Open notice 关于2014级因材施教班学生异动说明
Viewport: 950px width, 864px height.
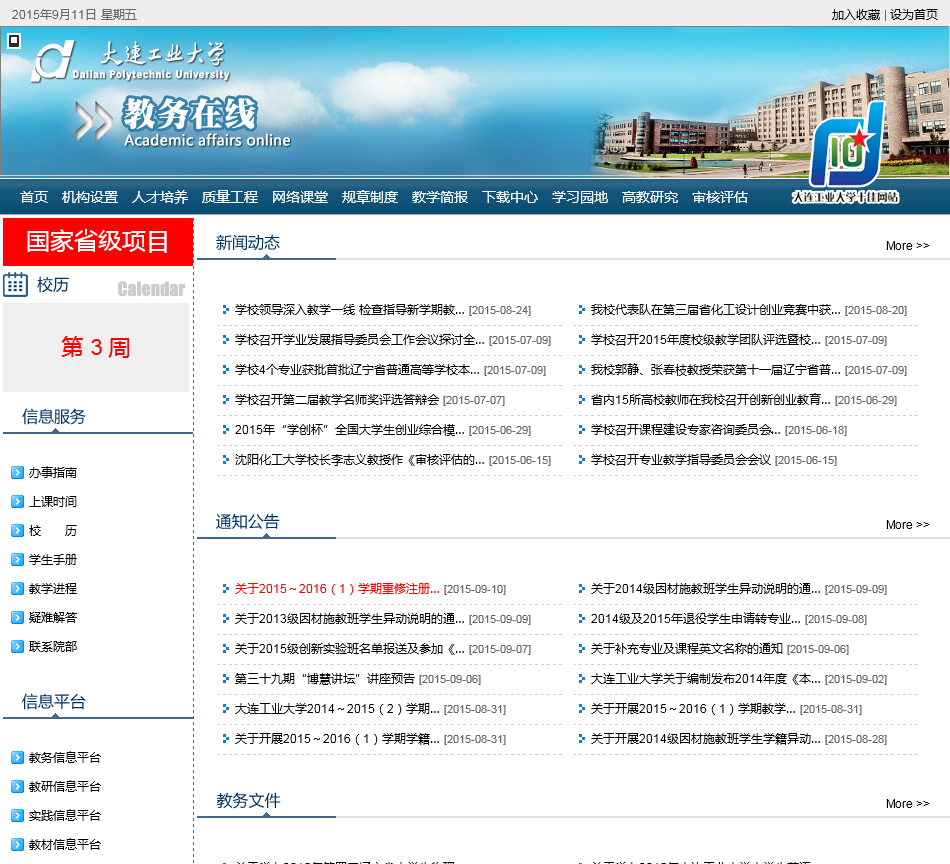(706, 589)
